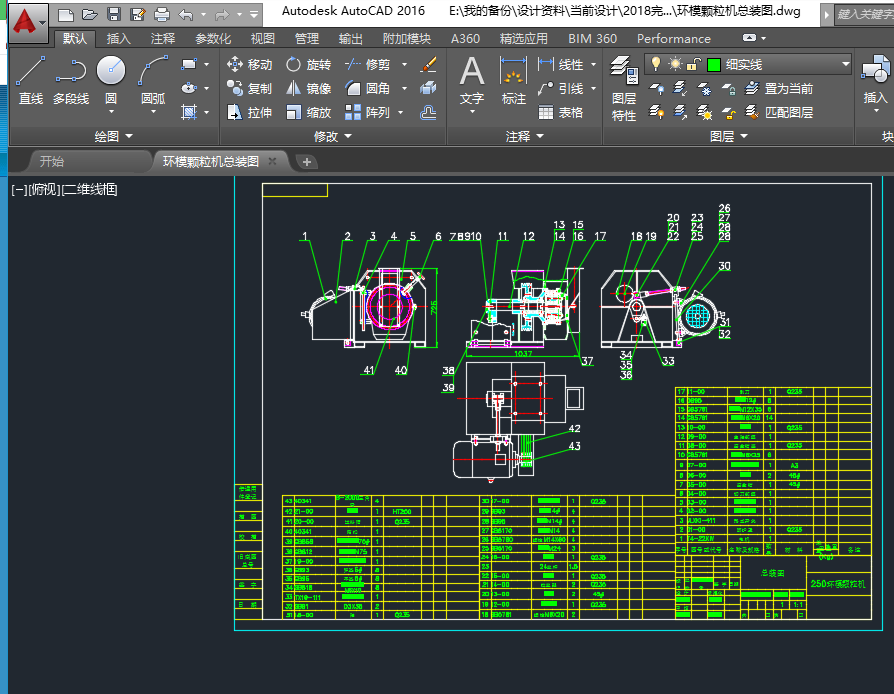Choose the 镜像 (Mirror) tool

click(x=308, y=88)
